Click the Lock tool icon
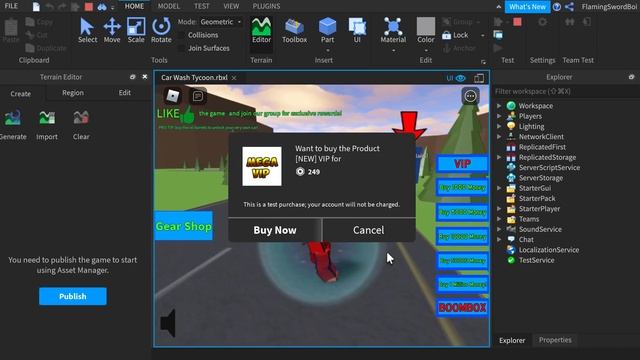This screenshot has width=640, height=360. click(x=447, y=35)
